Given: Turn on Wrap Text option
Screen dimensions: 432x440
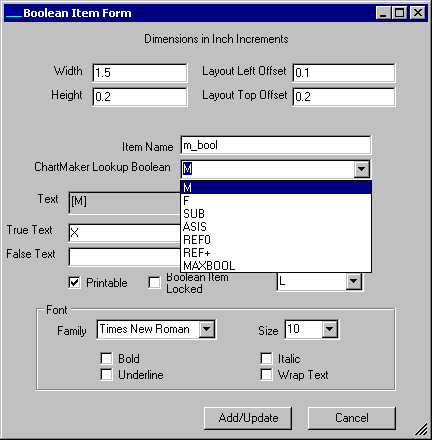Looking at the screenshot, I should pyautogui.click(x=266, y=375).
